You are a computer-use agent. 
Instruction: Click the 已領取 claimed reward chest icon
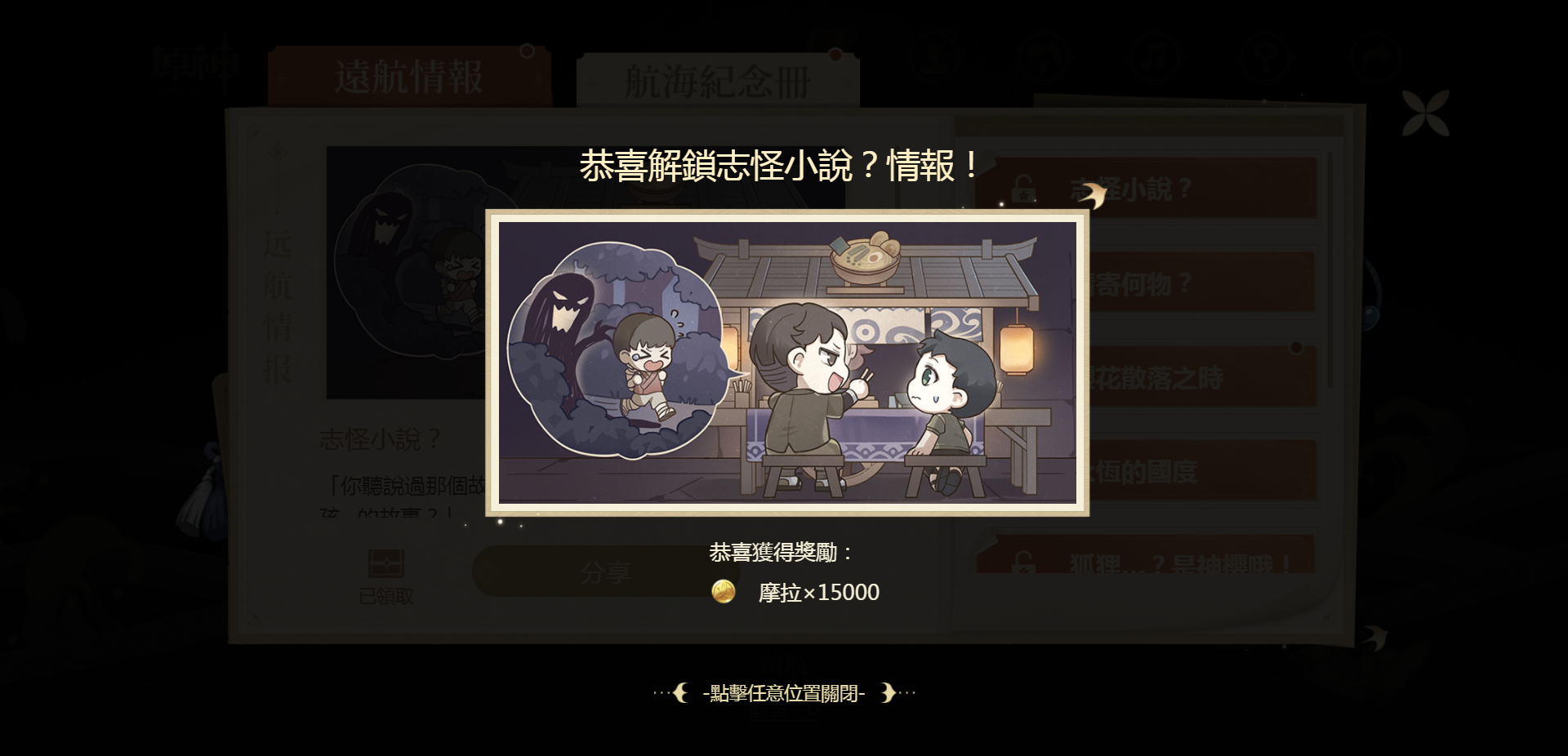[386, 564]
